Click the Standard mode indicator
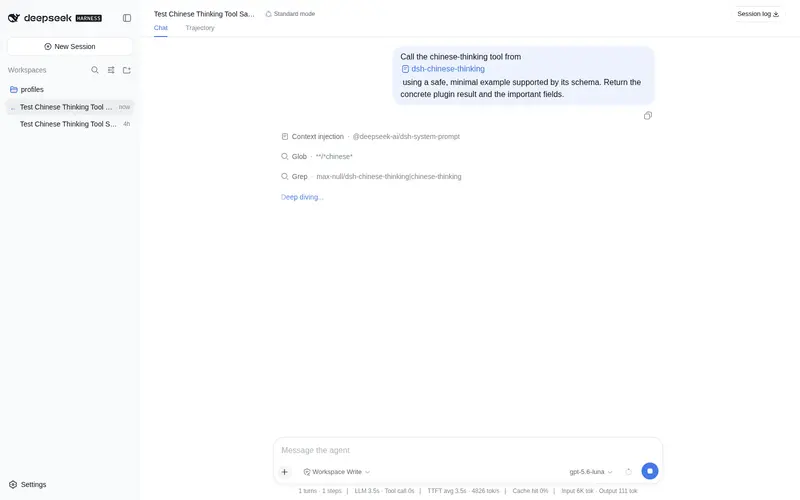This screenshot has width=800, height=500. (x=290, y=14)
